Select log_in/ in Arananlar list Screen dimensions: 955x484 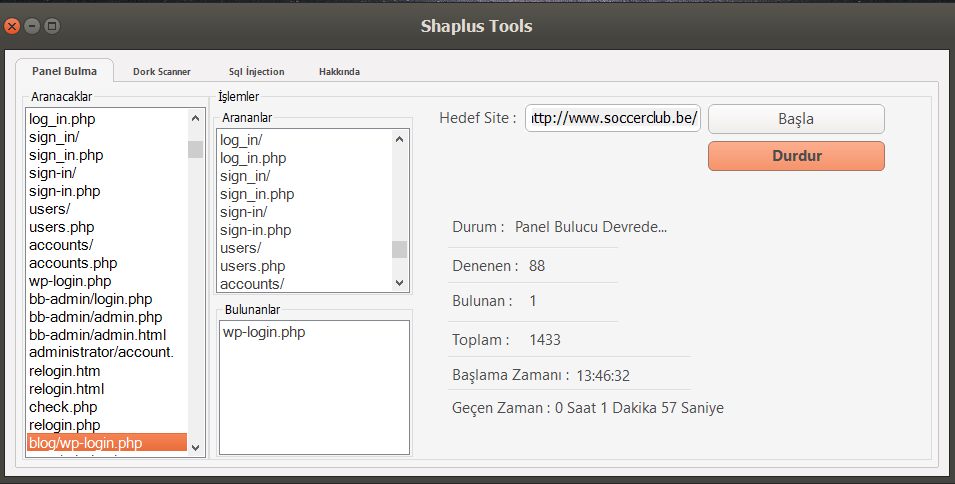click(x=305, y=140)
